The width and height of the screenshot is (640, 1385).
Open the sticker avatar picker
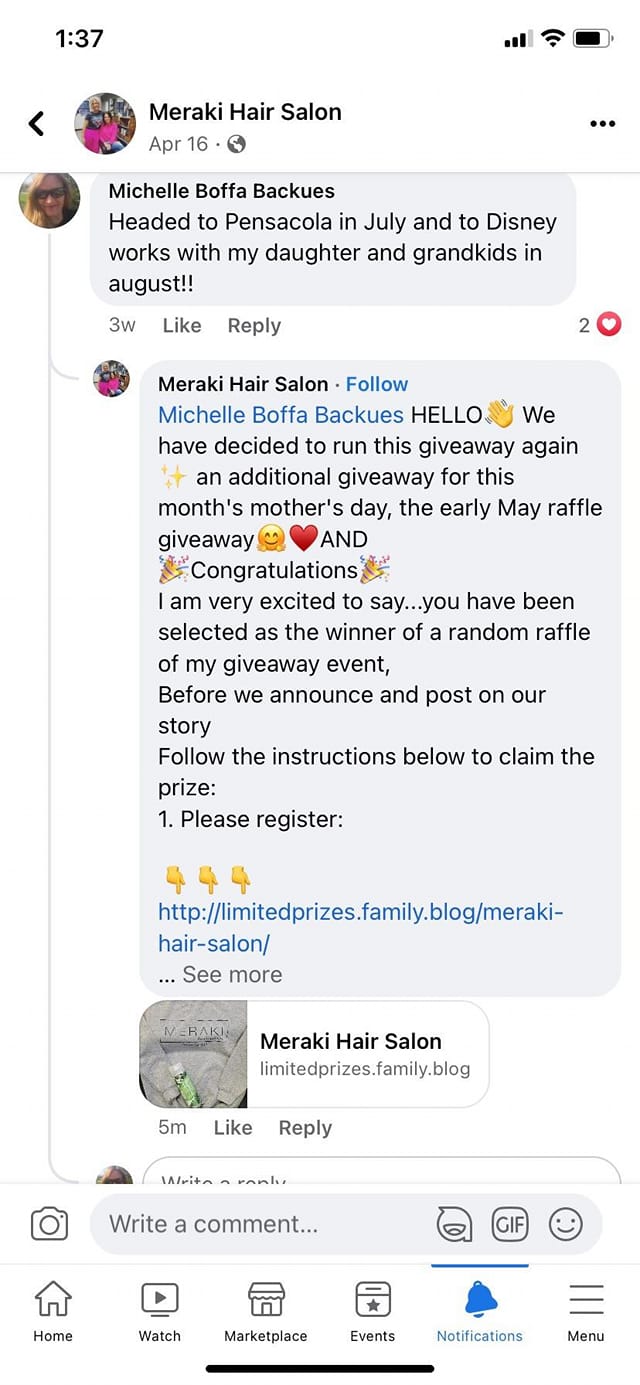point(454,1224)
